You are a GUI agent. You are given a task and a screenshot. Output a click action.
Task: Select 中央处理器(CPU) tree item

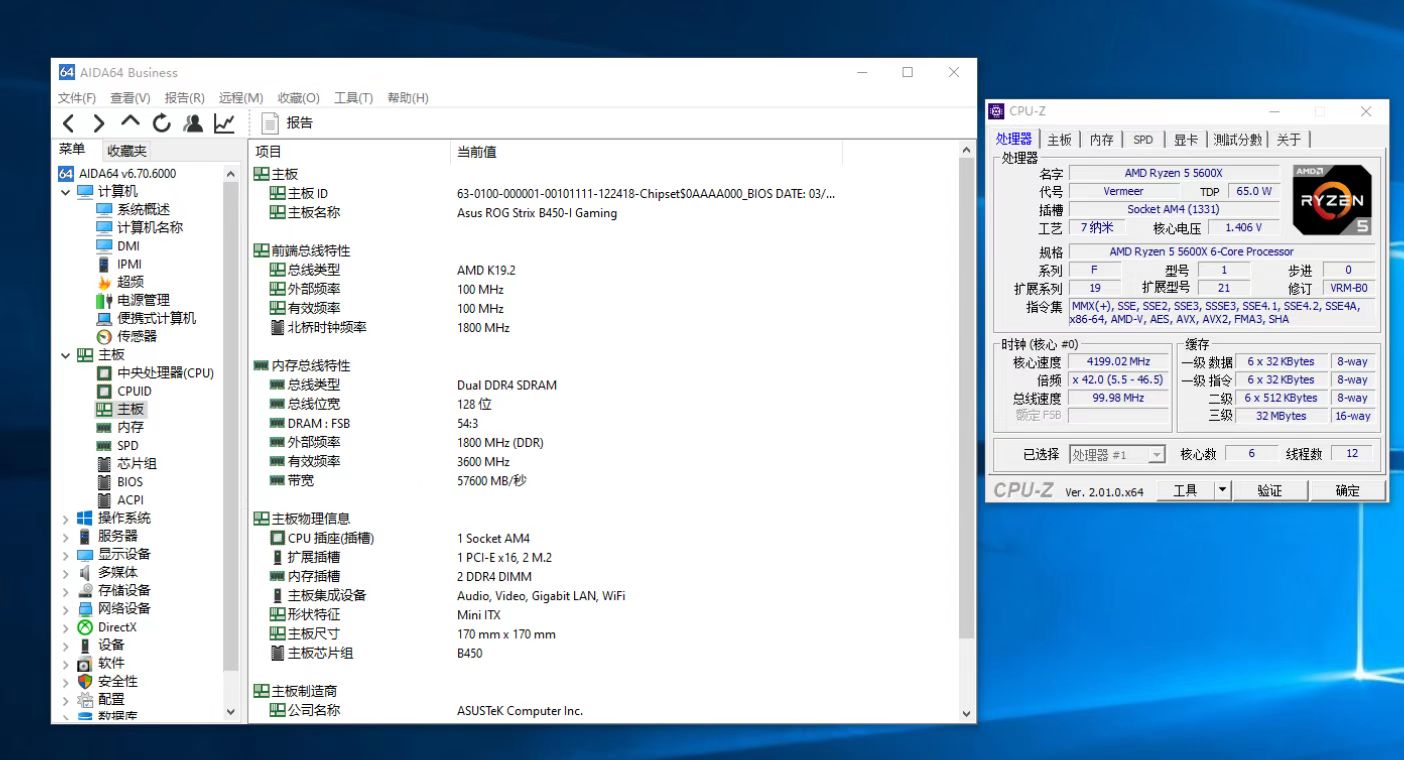click(x=165, y=373)
